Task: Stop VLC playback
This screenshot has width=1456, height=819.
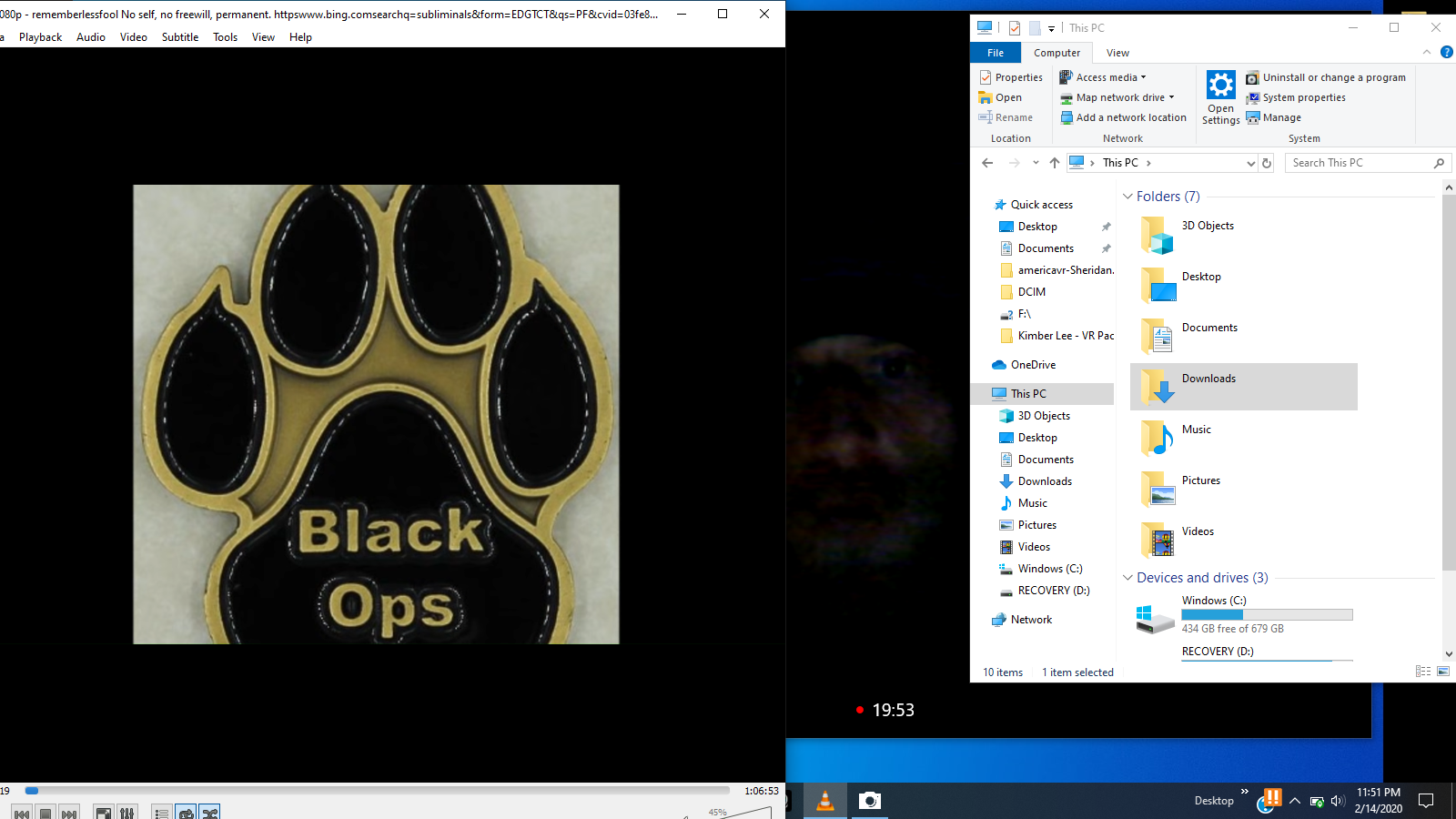Action: coord(45,813)
